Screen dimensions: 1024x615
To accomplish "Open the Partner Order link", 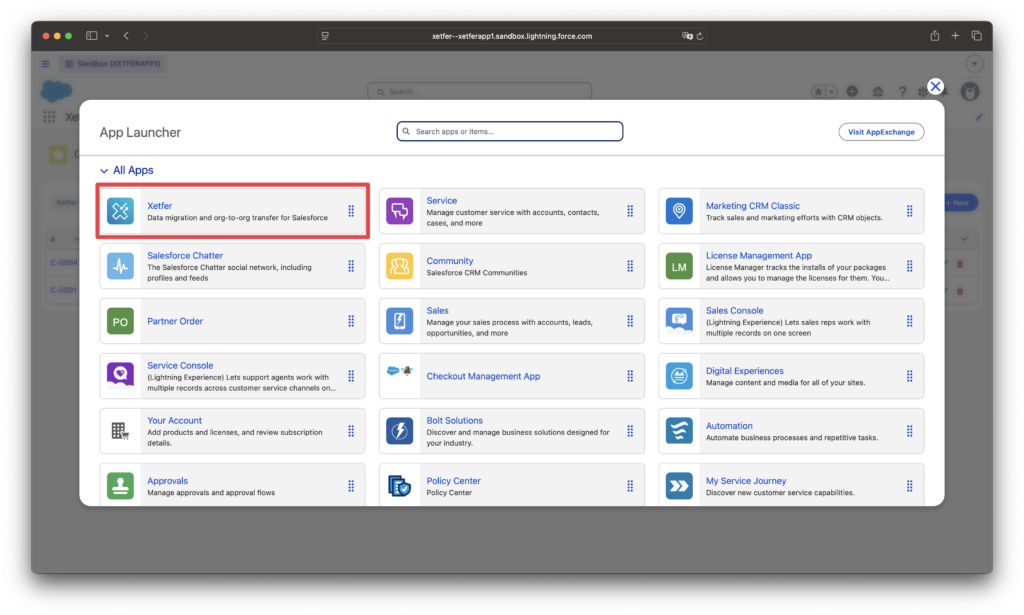I will tap(174, 321).
